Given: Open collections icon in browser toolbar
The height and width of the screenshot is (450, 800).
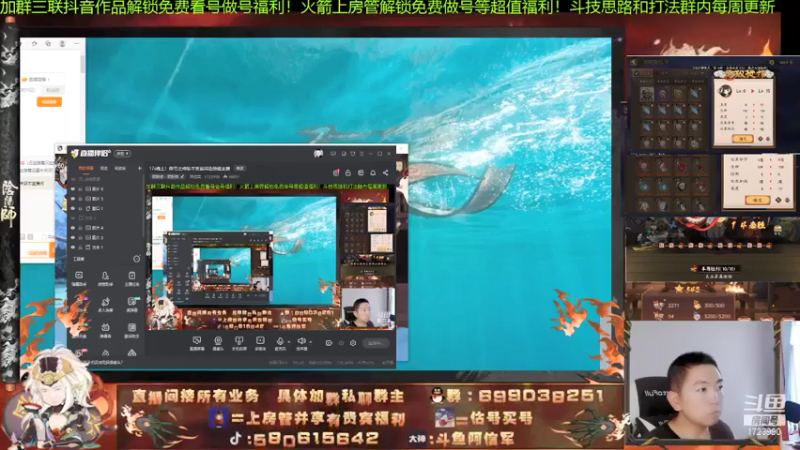Looking at the screenshot, I should [48, 44].
